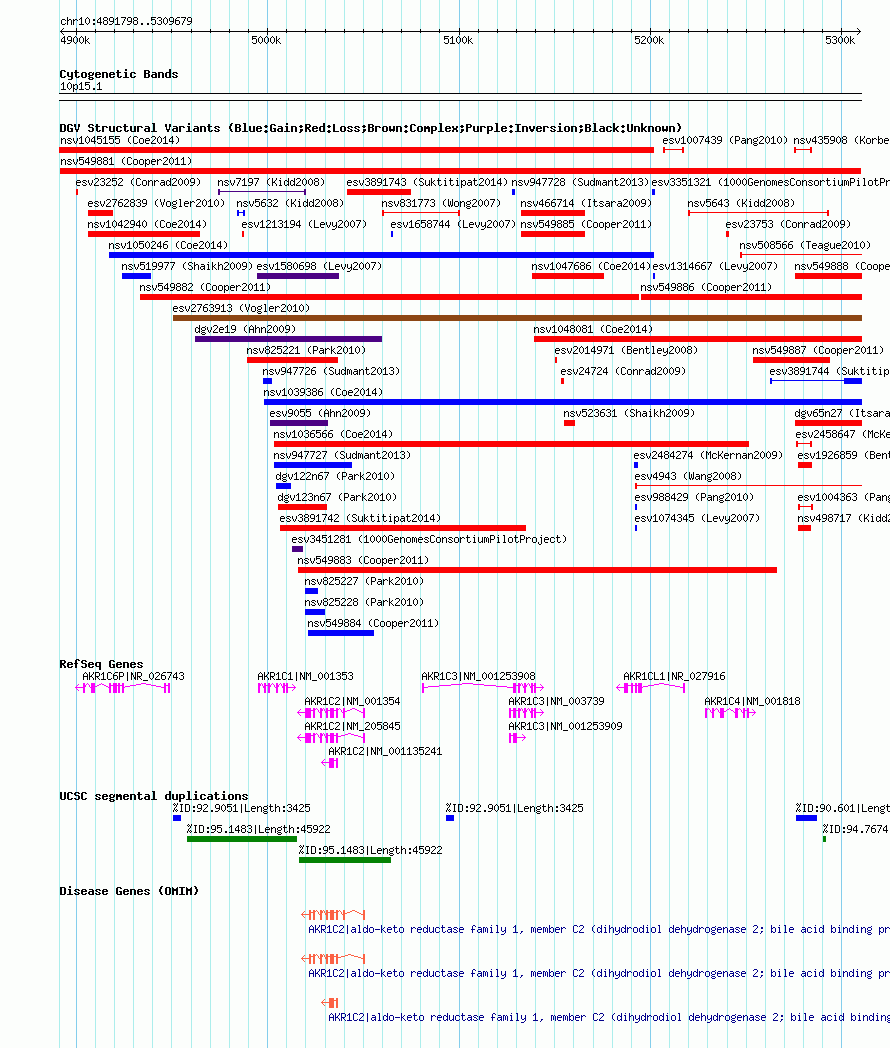The image size is (890, 1048).
Task: Click the 'RefSeq Genes' track title
Action: pyautogui.click(x=101, y=664)
